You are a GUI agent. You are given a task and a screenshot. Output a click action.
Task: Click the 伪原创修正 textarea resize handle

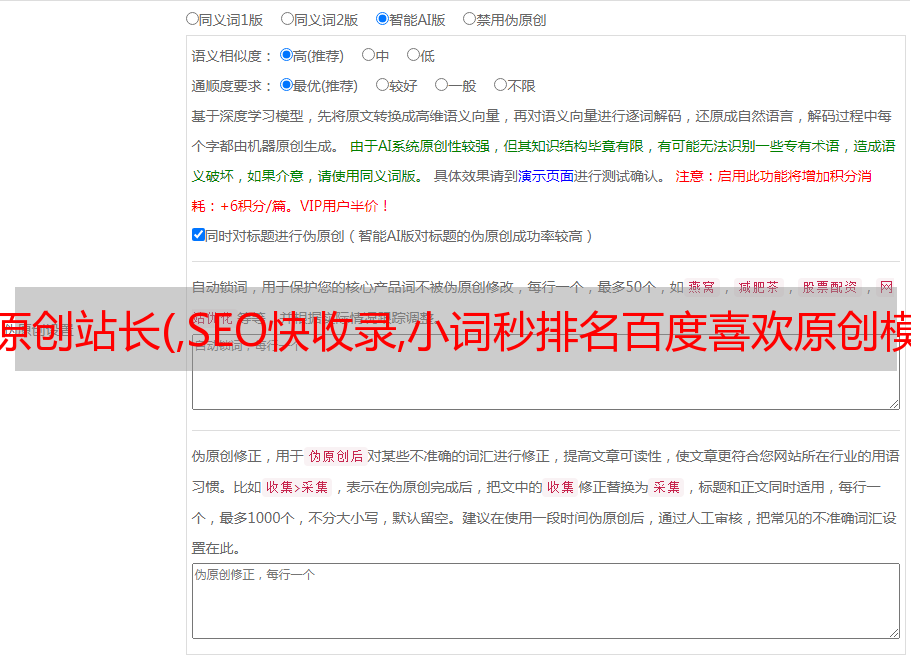894,633
